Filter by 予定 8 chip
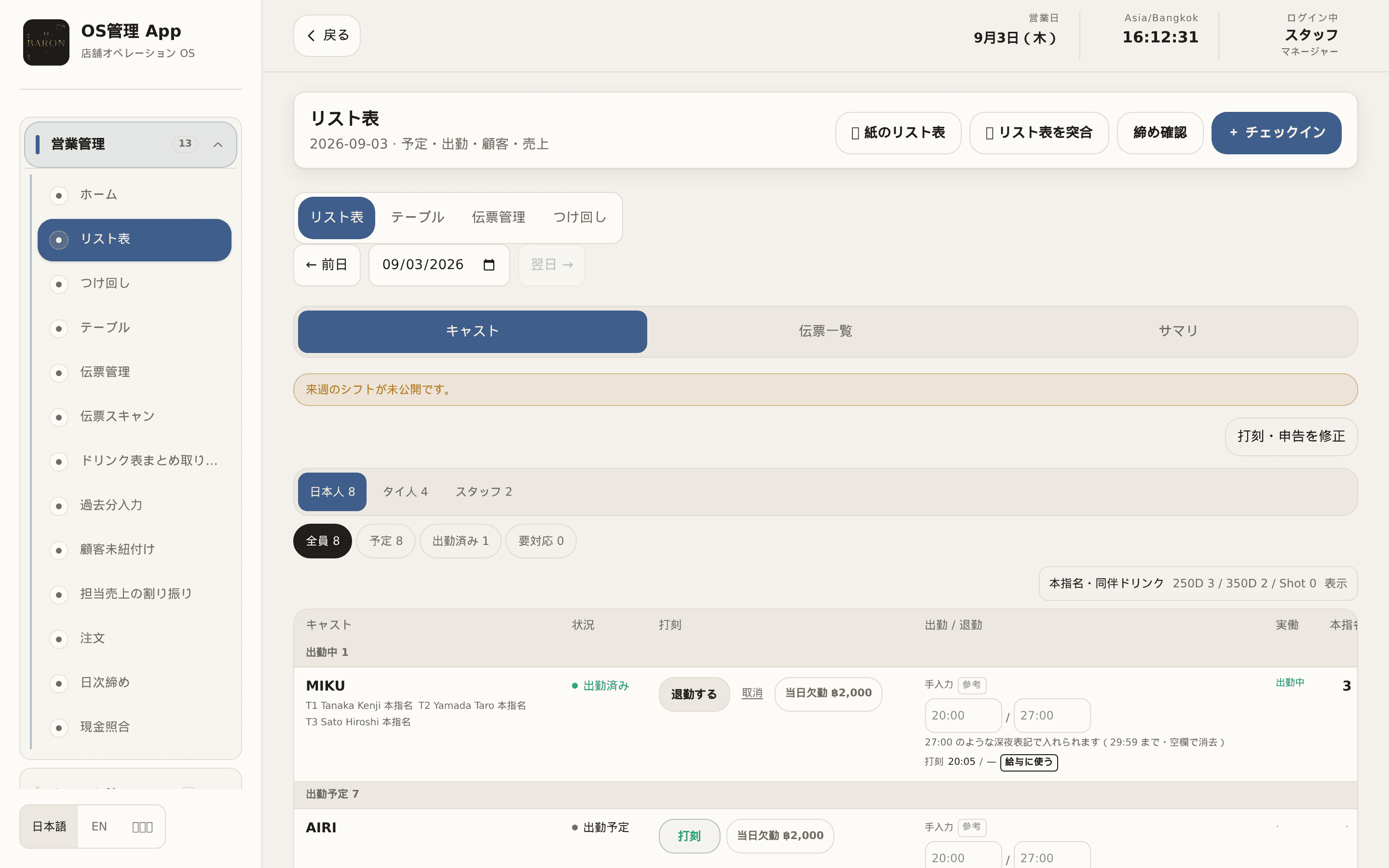This screenshot has width=1389, height=868. tap(386, 541)
